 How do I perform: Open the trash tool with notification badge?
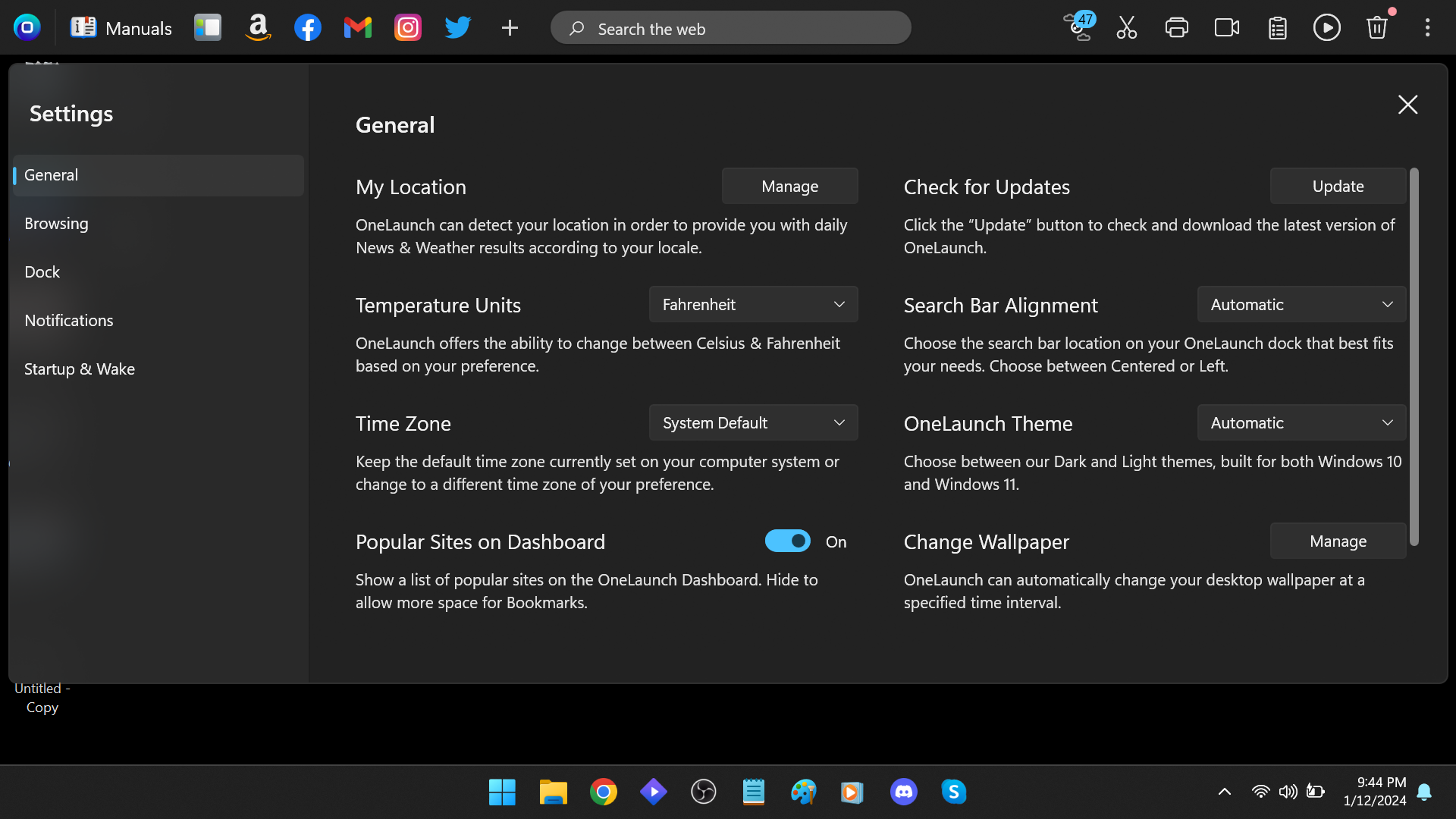1376,27
